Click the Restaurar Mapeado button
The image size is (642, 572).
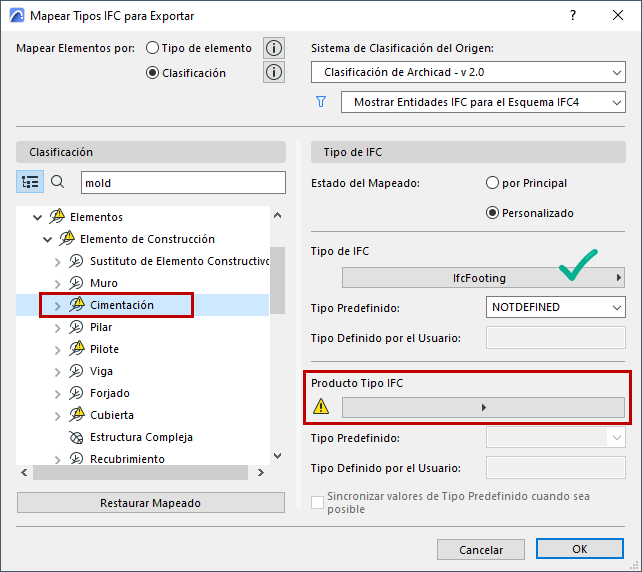coord(150,503)
